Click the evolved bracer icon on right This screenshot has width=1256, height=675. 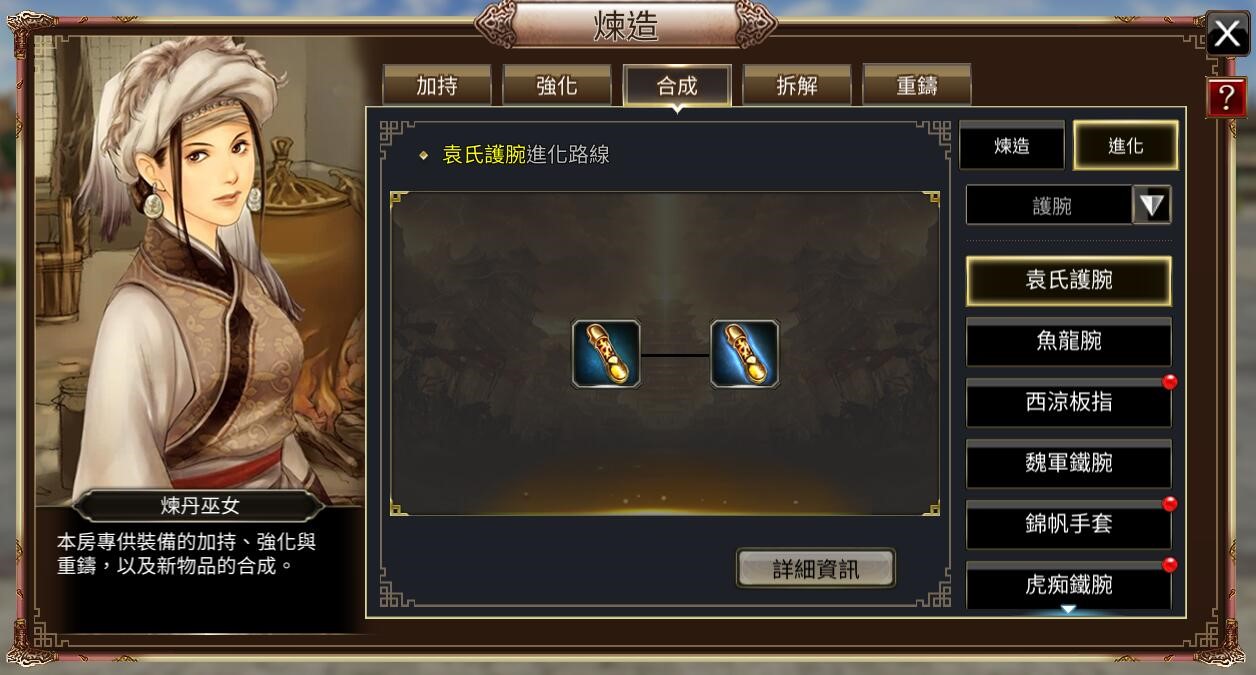pos(745,354)
